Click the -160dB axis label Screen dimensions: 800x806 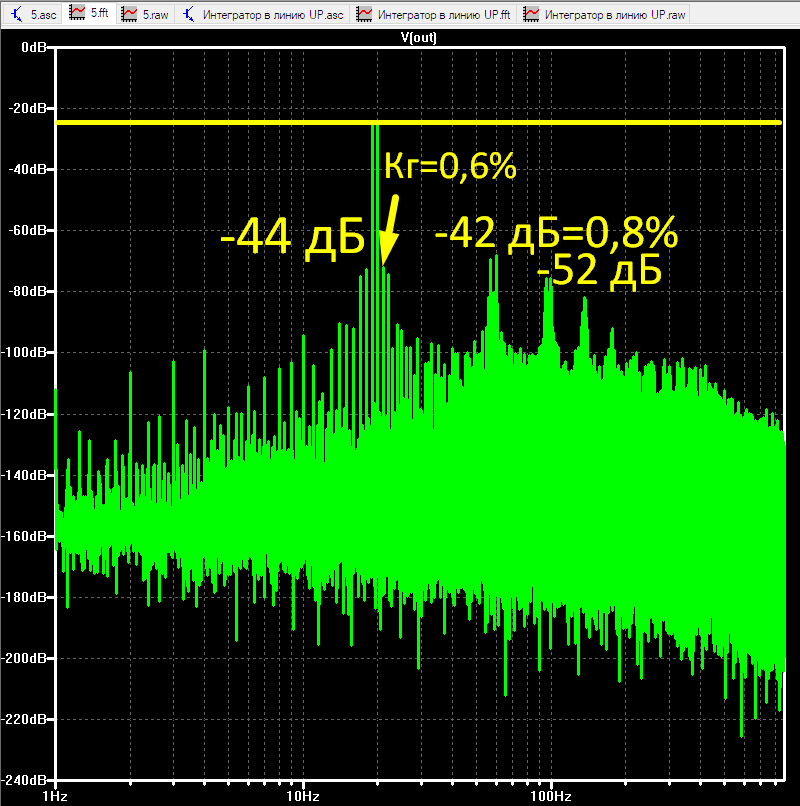[x=24, y=536]
